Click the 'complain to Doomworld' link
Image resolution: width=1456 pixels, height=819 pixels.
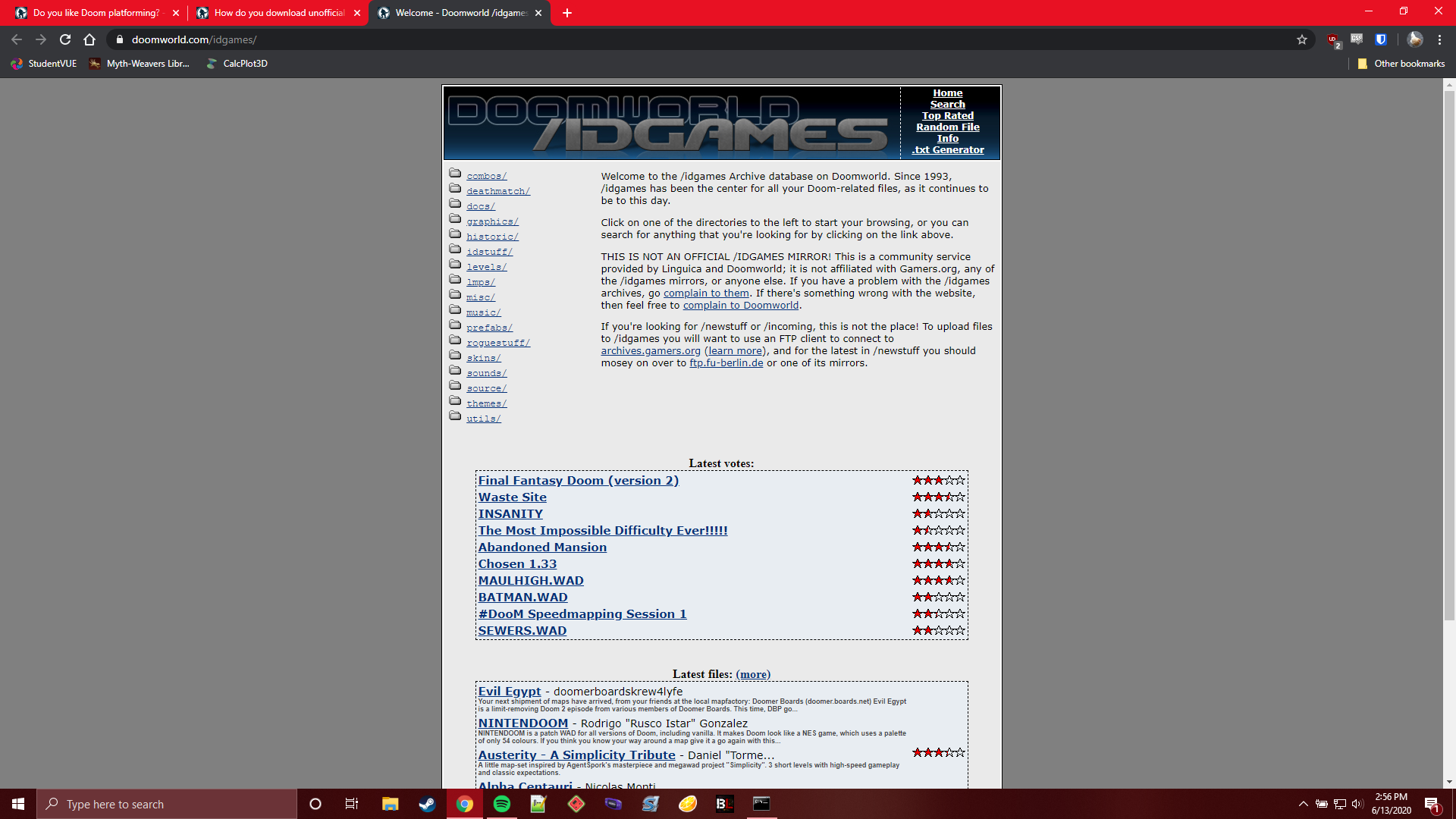[741, 306]
